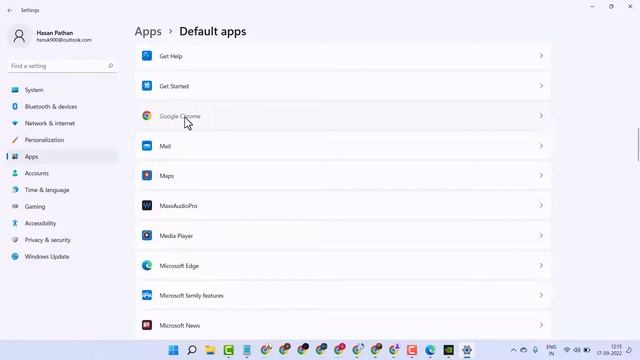Click the Hasan Pathan account name

[55, 33]
